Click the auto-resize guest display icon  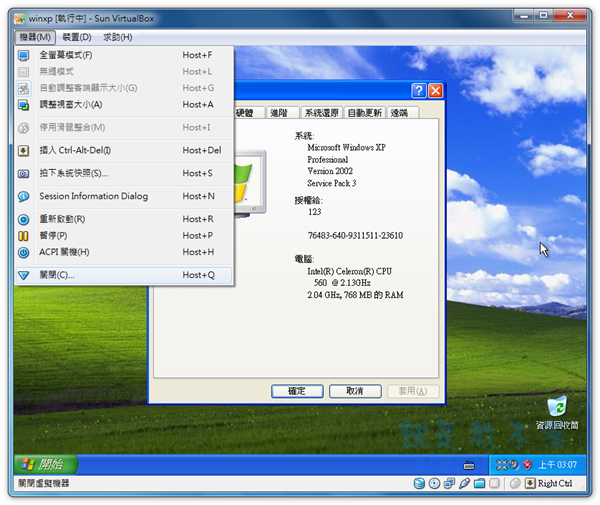click(24, 88)
